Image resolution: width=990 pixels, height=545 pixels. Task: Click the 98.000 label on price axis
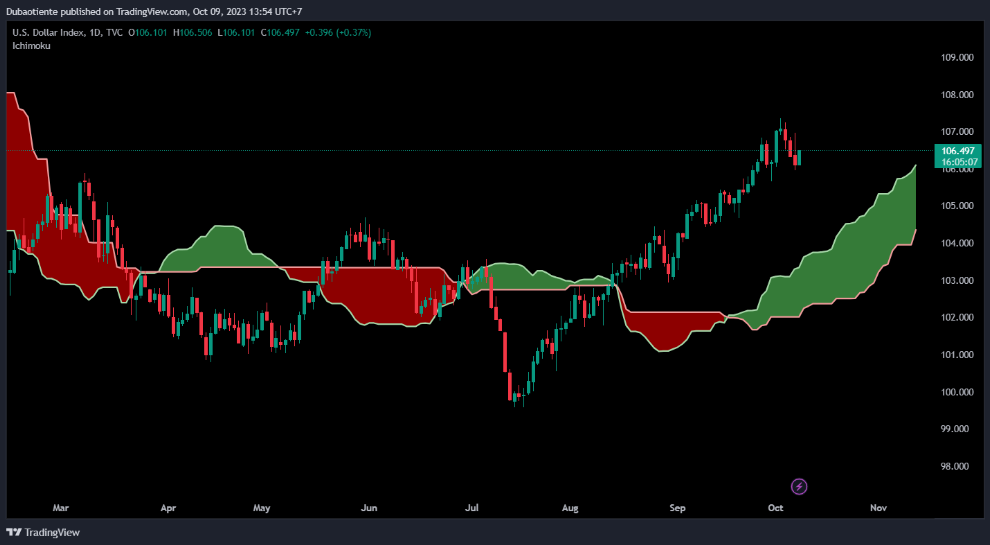pyautogui.click(x=958, y=466)
